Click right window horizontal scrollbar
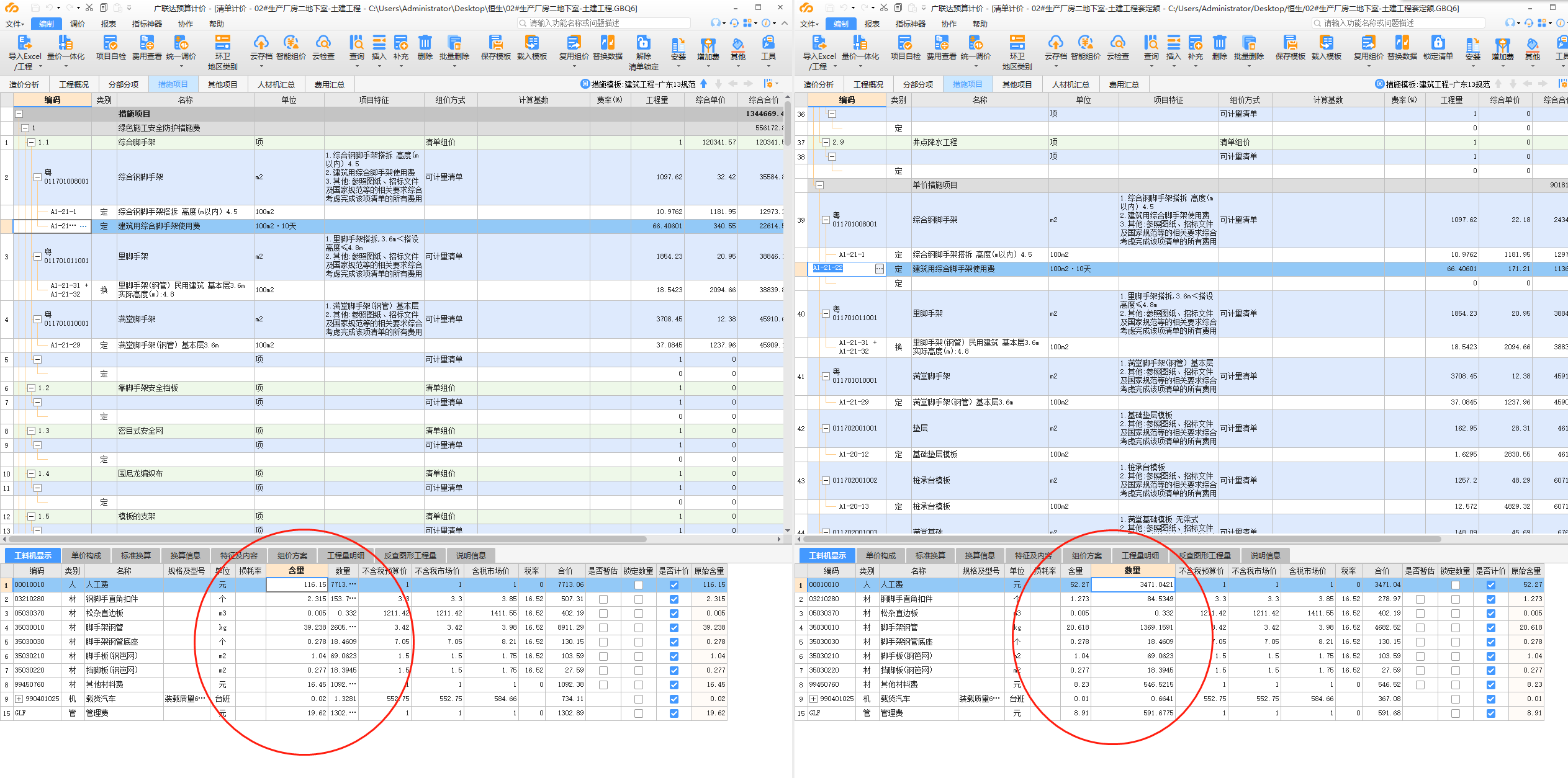 point(1122,539)
